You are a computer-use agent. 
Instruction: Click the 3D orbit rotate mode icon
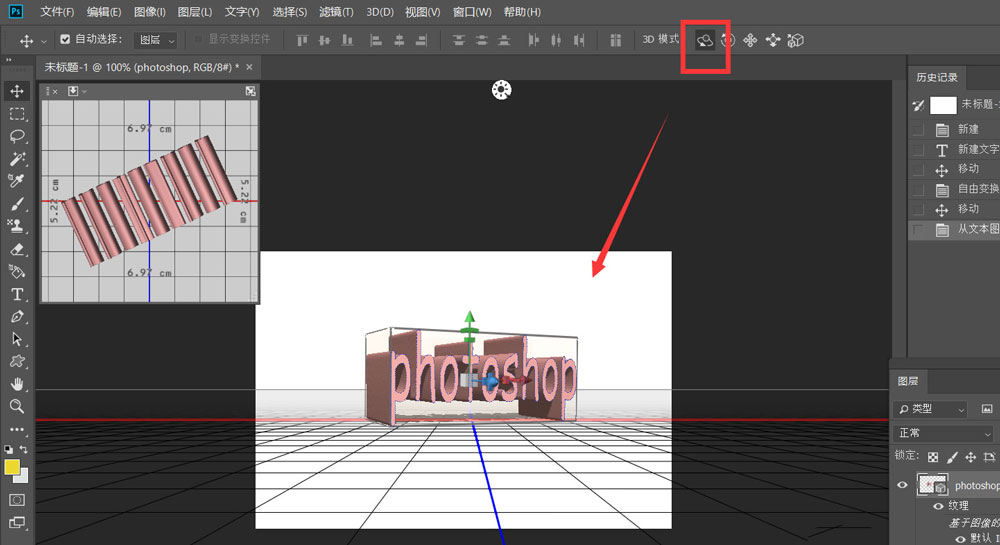705,40
